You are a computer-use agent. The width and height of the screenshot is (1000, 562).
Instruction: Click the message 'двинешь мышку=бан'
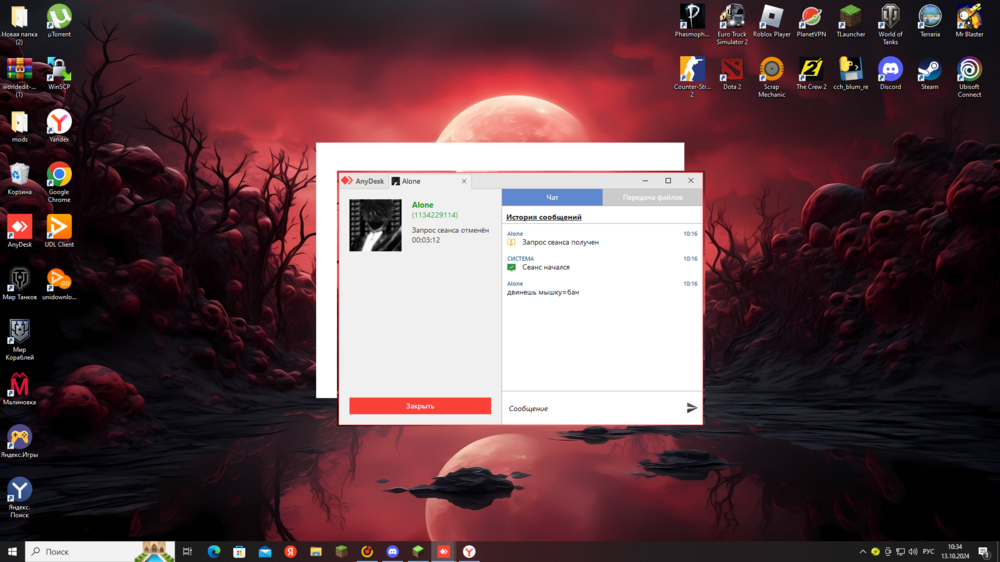tap(543, 292)
